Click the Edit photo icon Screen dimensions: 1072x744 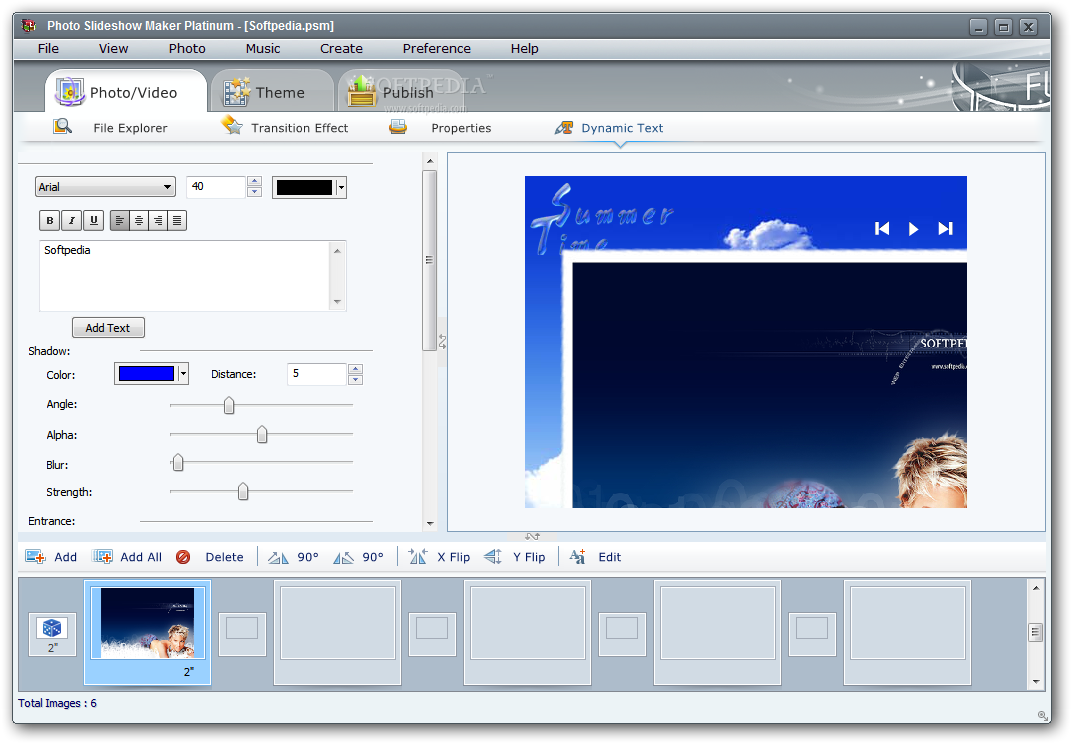click(x=578, y=557)
